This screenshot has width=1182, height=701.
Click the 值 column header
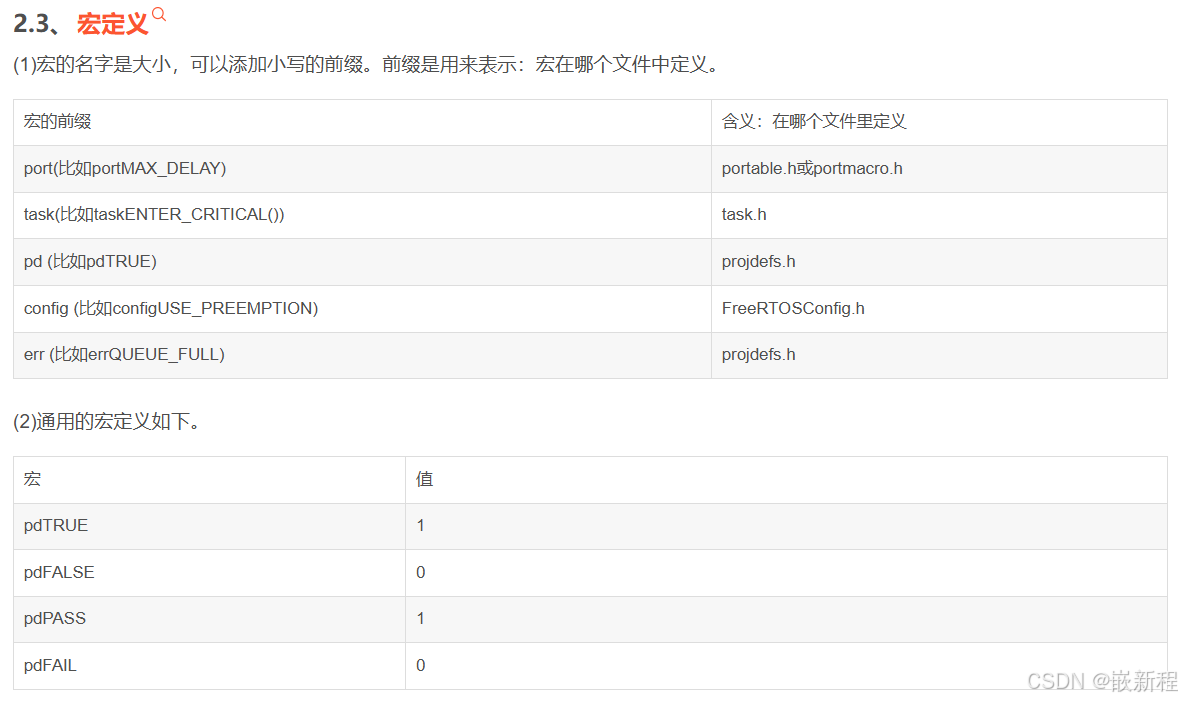pyautogui.click(x=786, y=479)
